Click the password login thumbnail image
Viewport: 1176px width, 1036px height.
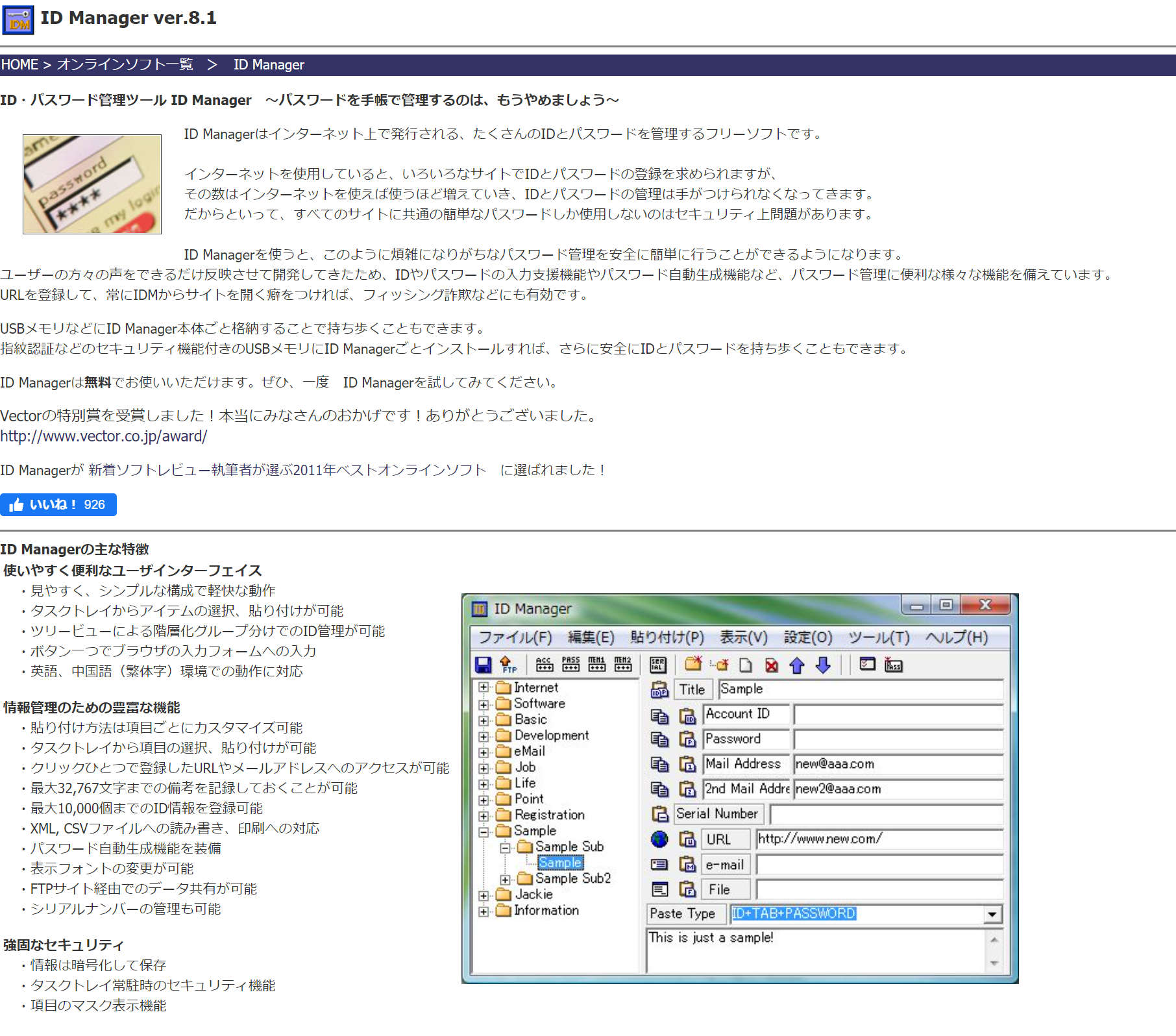(x=92, y=184)
